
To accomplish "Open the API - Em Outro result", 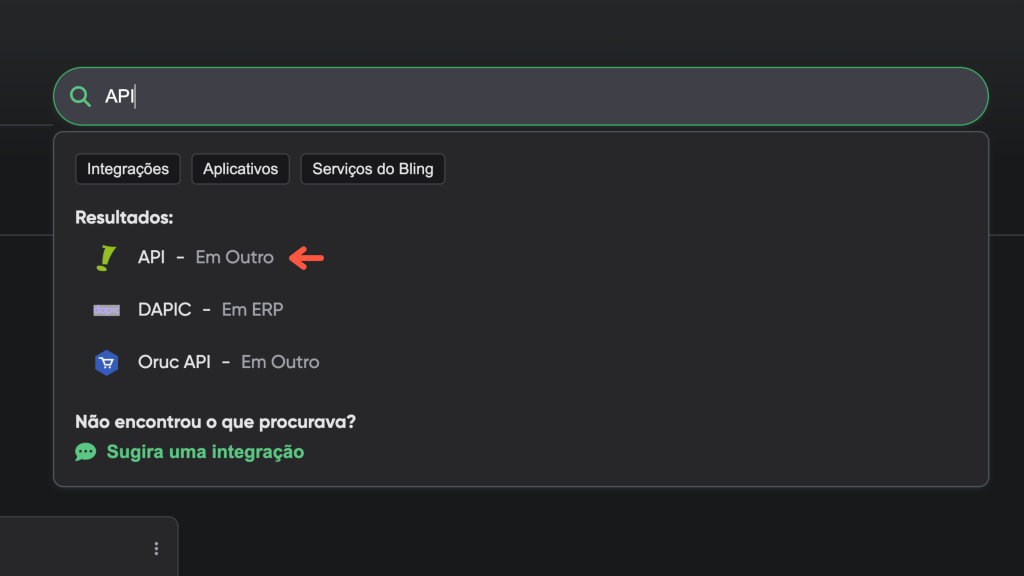I will click(206, 257).
